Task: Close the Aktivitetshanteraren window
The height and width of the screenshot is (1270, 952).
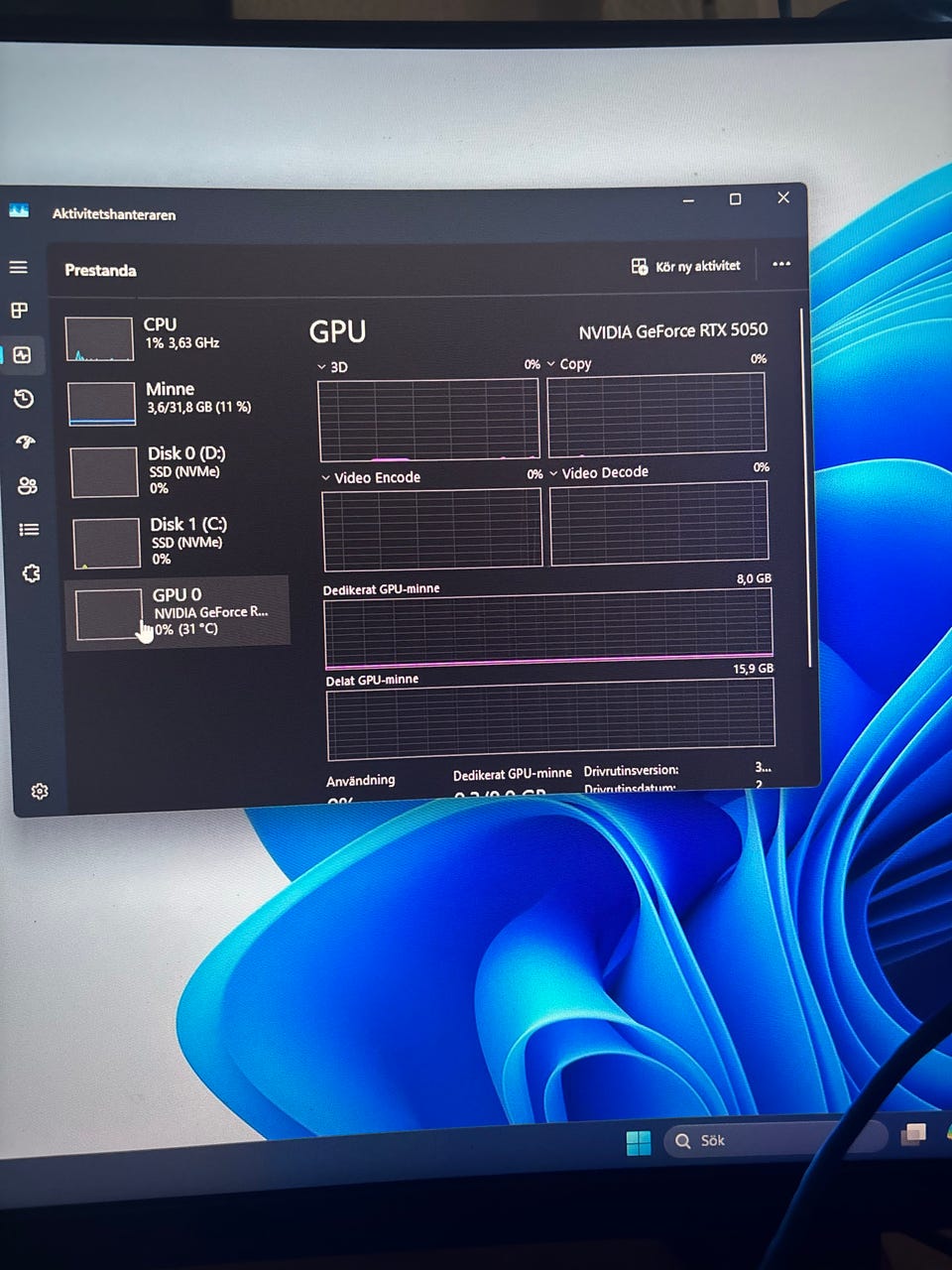Action: click(x=783, y=197)
